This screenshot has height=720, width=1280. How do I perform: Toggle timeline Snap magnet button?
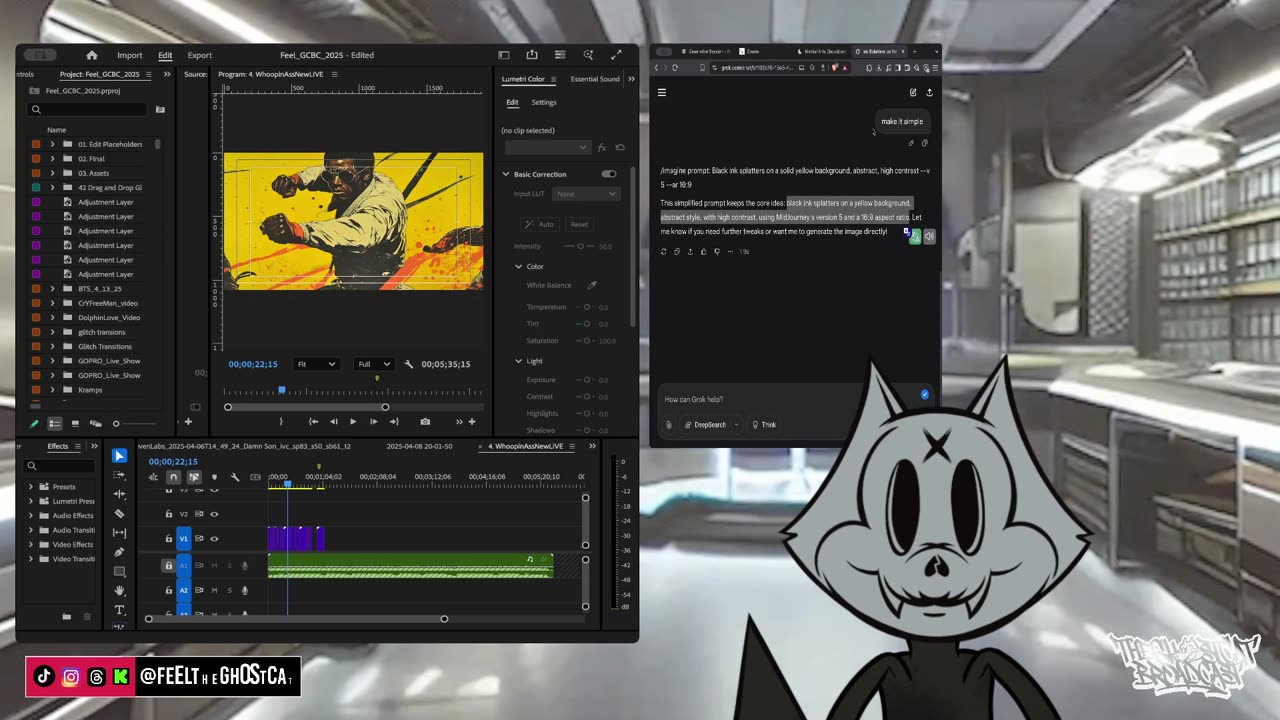(174, 477)
